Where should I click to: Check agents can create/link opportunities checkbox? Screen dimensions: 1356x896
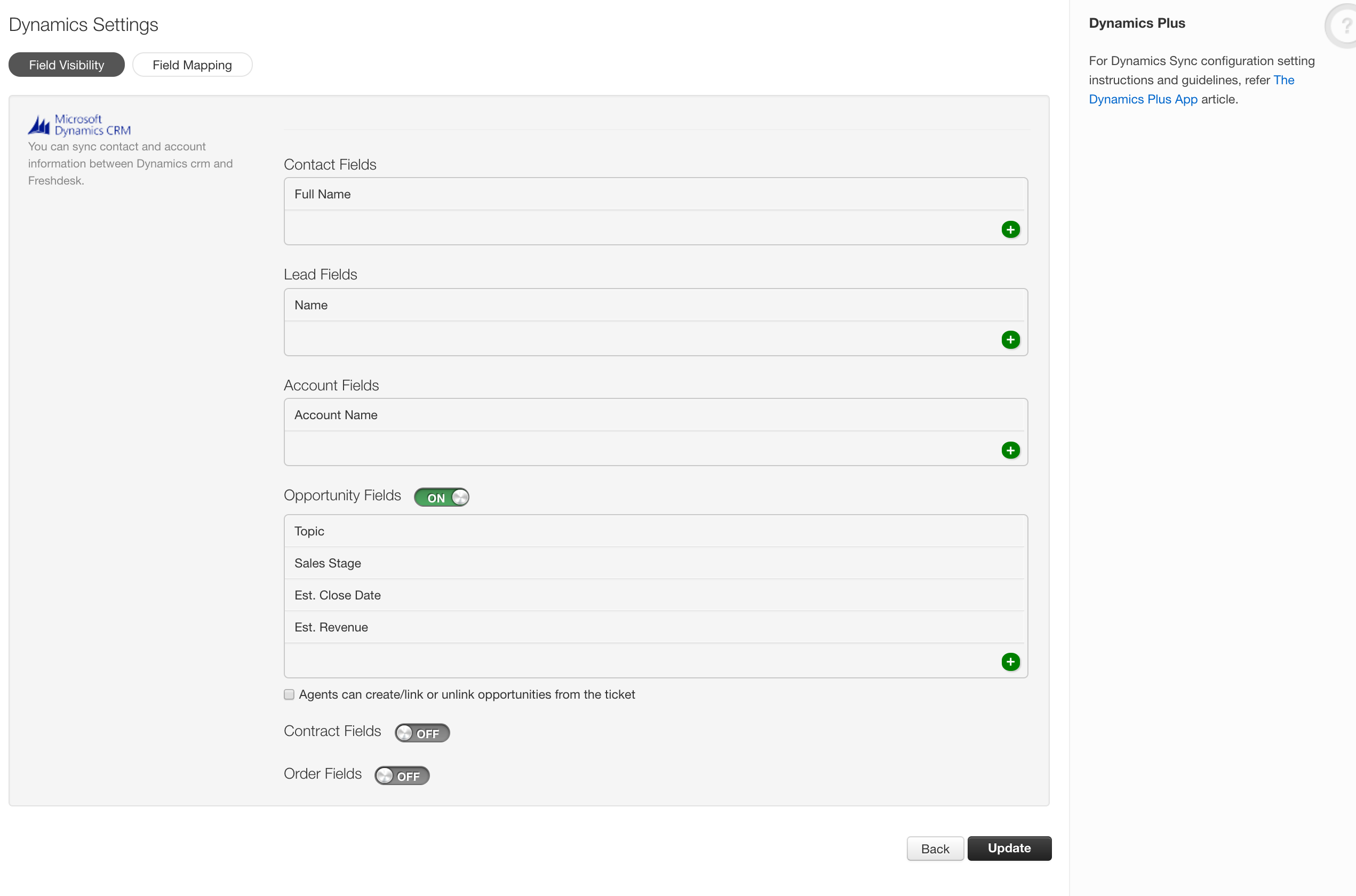pyautogui.click(x=289, y=694)
